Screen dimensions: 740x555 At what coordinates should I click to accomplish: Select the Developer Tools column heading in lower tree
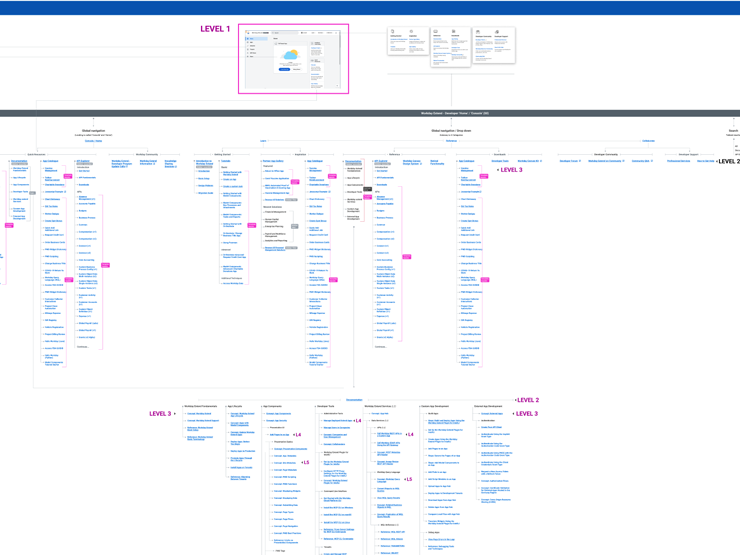pyautogui.click(x=326, y=406)
